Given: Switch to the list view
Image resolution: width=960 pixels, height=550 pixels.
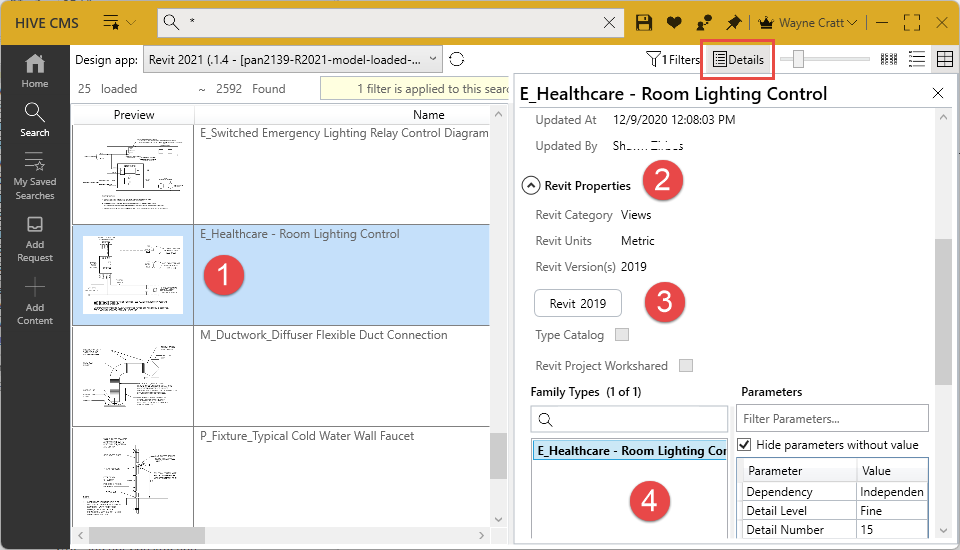Looking at the screenshot, I should (x=917, y=59).
